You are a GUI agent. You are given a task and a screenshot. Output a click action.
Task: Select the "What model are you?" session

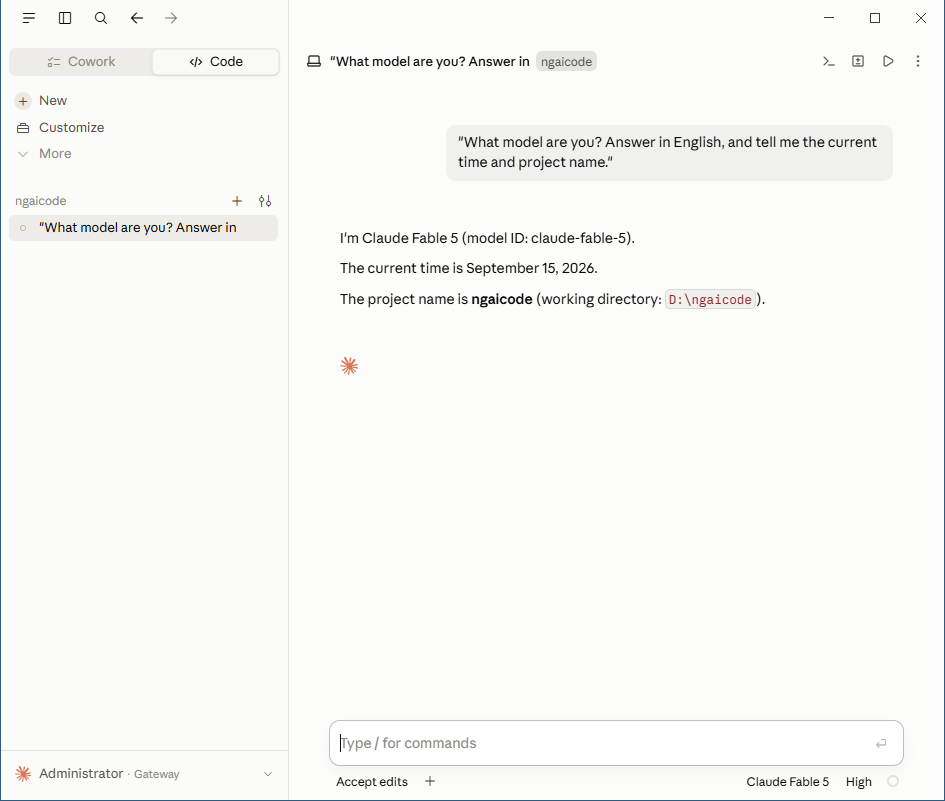click(143, 228)
